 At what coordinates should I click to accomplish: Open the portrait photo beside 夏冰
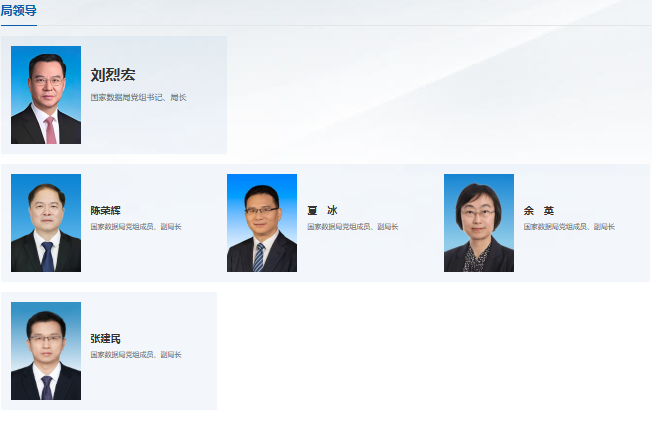[262, 223]
